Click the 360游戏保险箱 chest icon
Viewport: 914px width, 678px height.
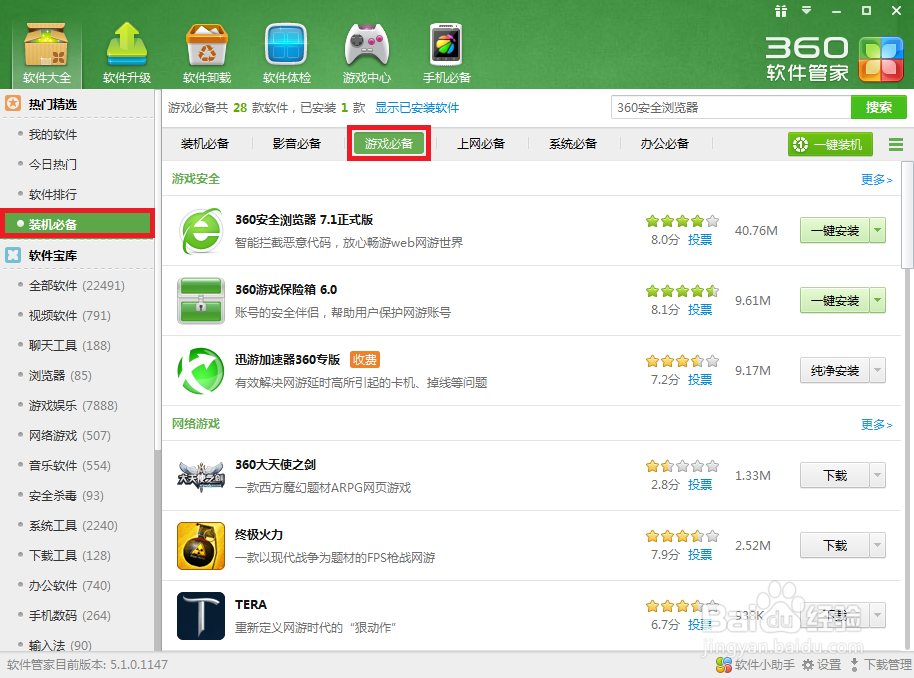click(201, 301)
